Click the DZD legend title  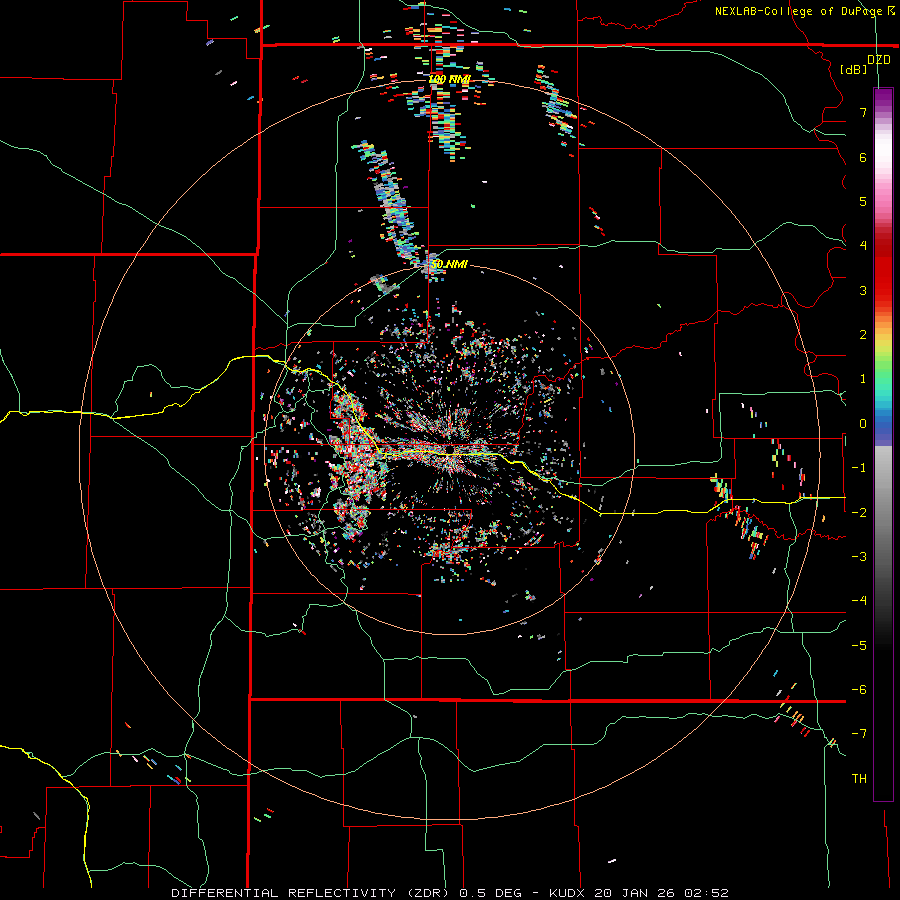click(x=879, y=60)
